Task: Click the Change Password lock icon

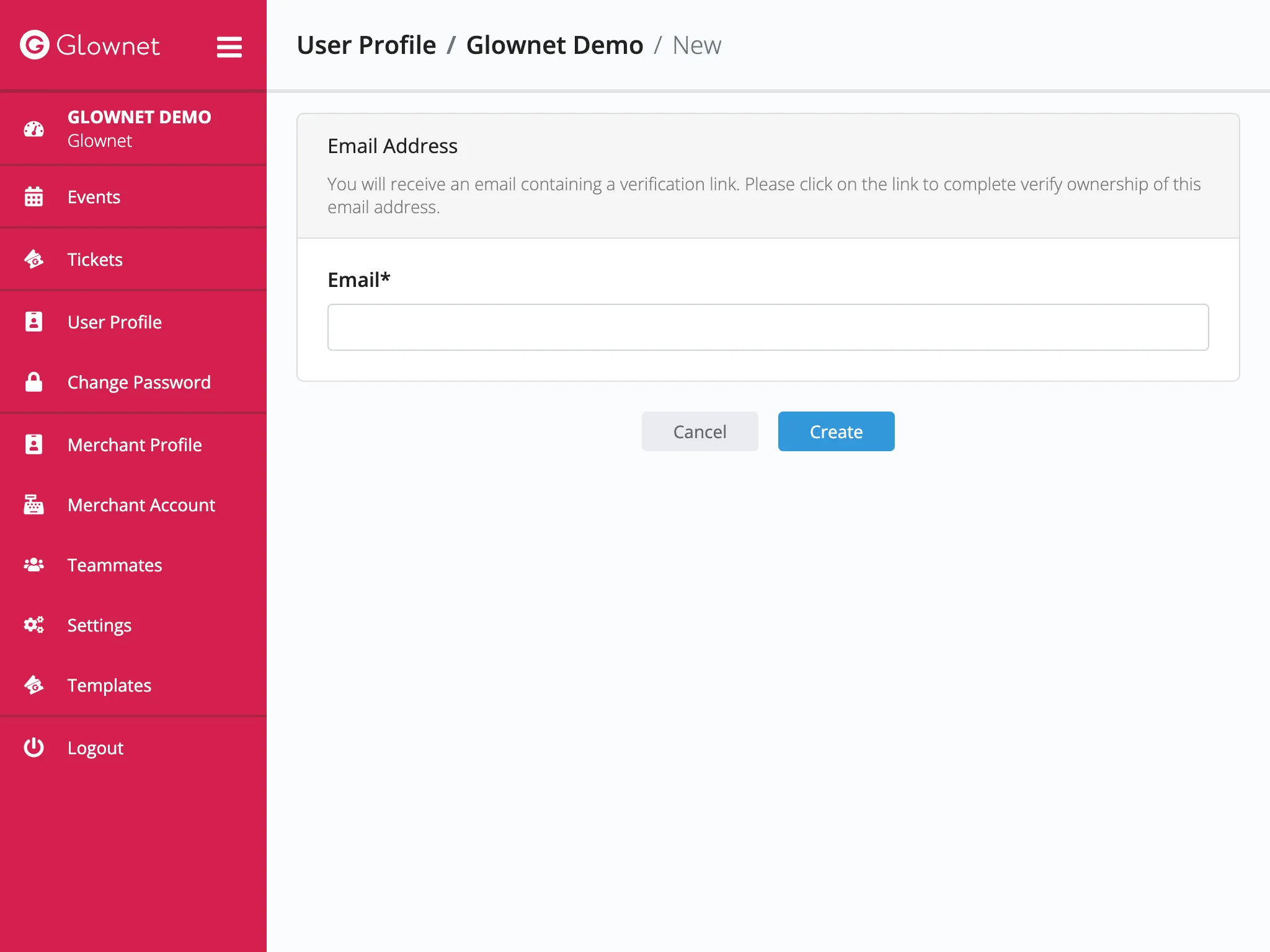Action: coord(33,382)
